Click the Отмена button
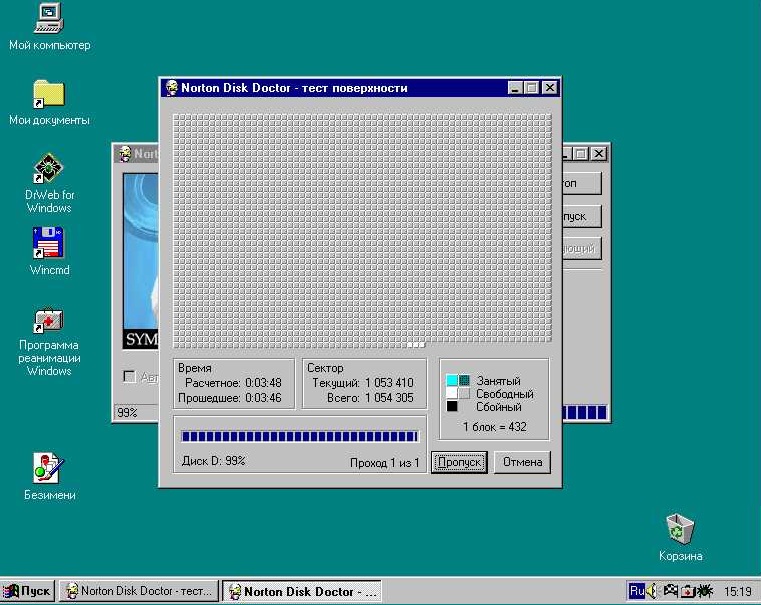This screenshot has width=761, height=605. (522, 462)
